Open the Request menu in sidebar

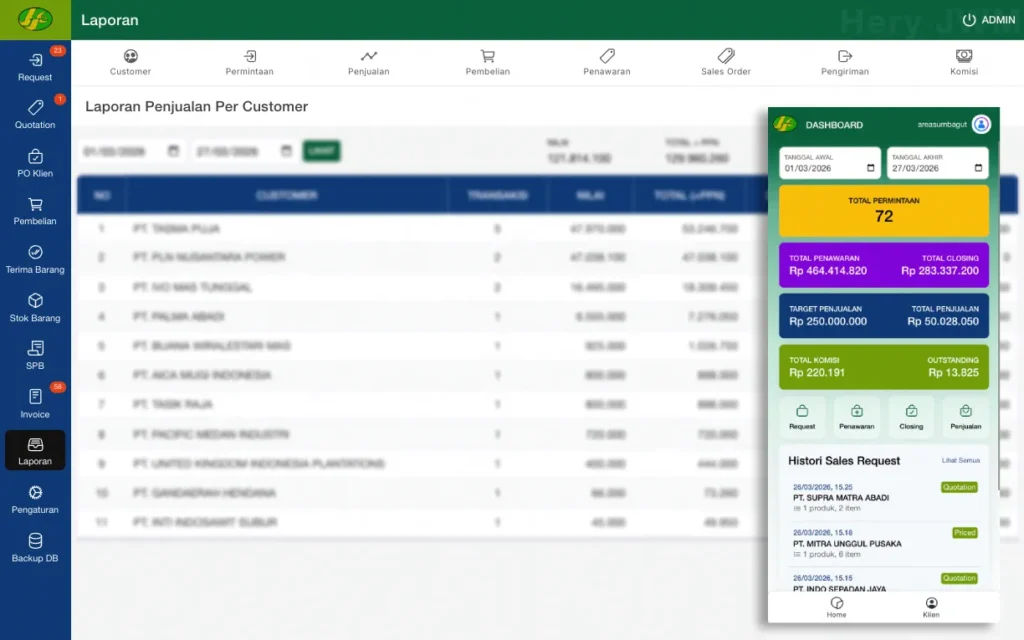(35, 66)
